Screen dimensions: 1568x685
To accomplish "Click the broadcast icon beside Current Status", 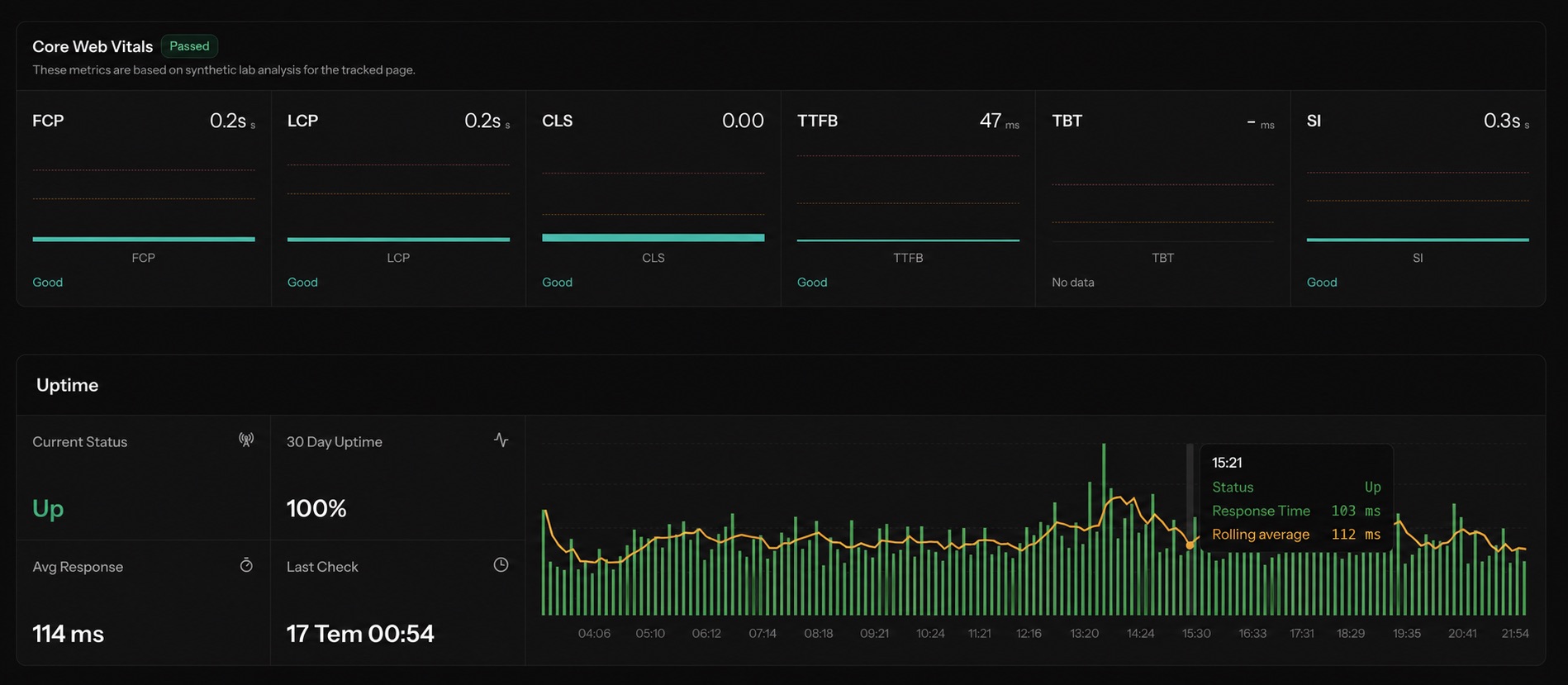I will 246,440.
